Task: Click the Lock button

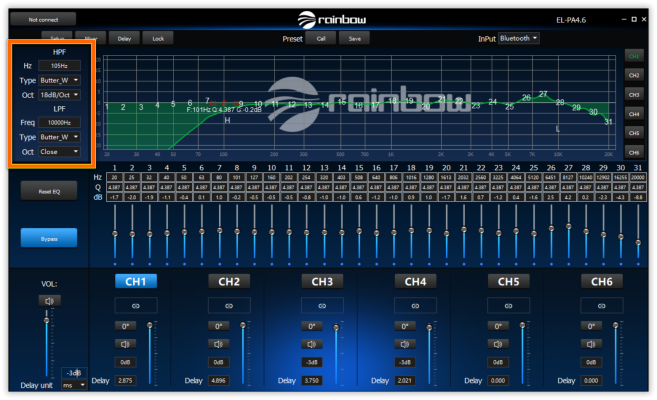Action: (x=158, y=38)
